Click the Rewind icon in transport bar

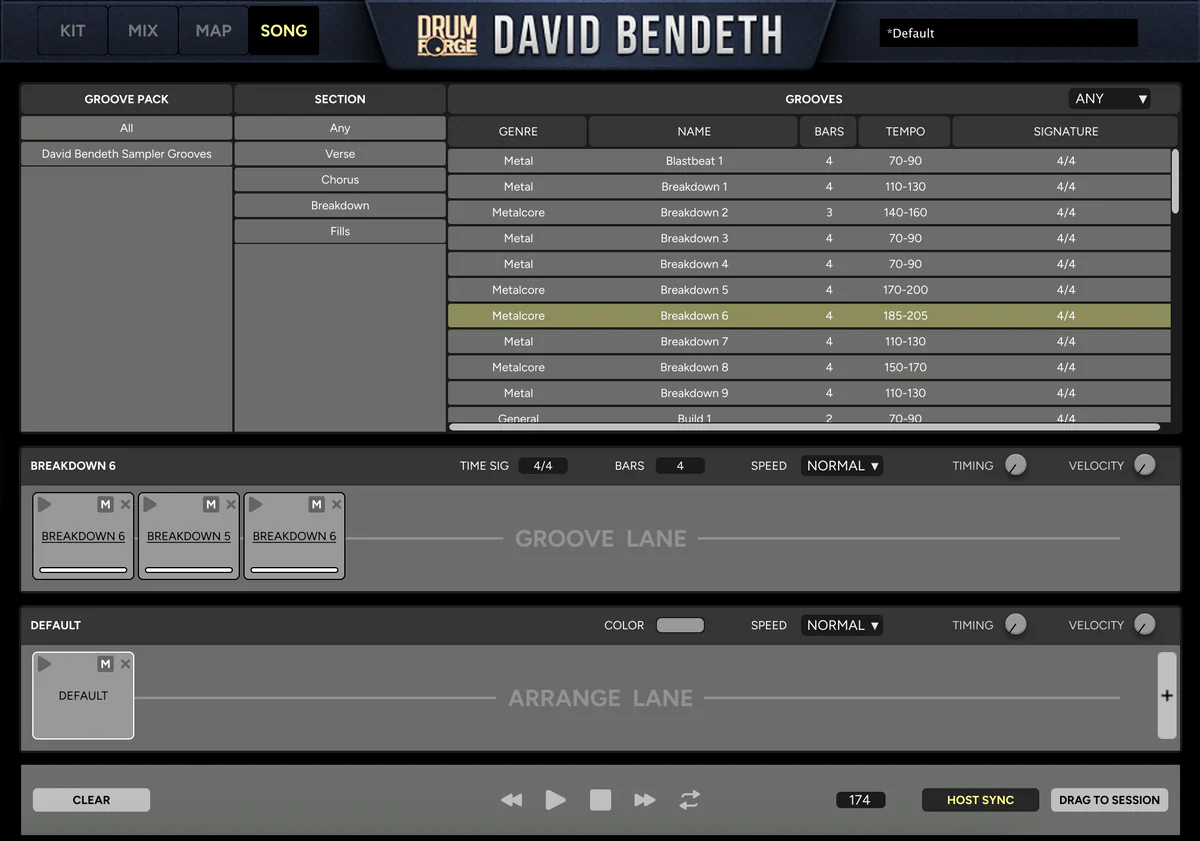point(511,800)
